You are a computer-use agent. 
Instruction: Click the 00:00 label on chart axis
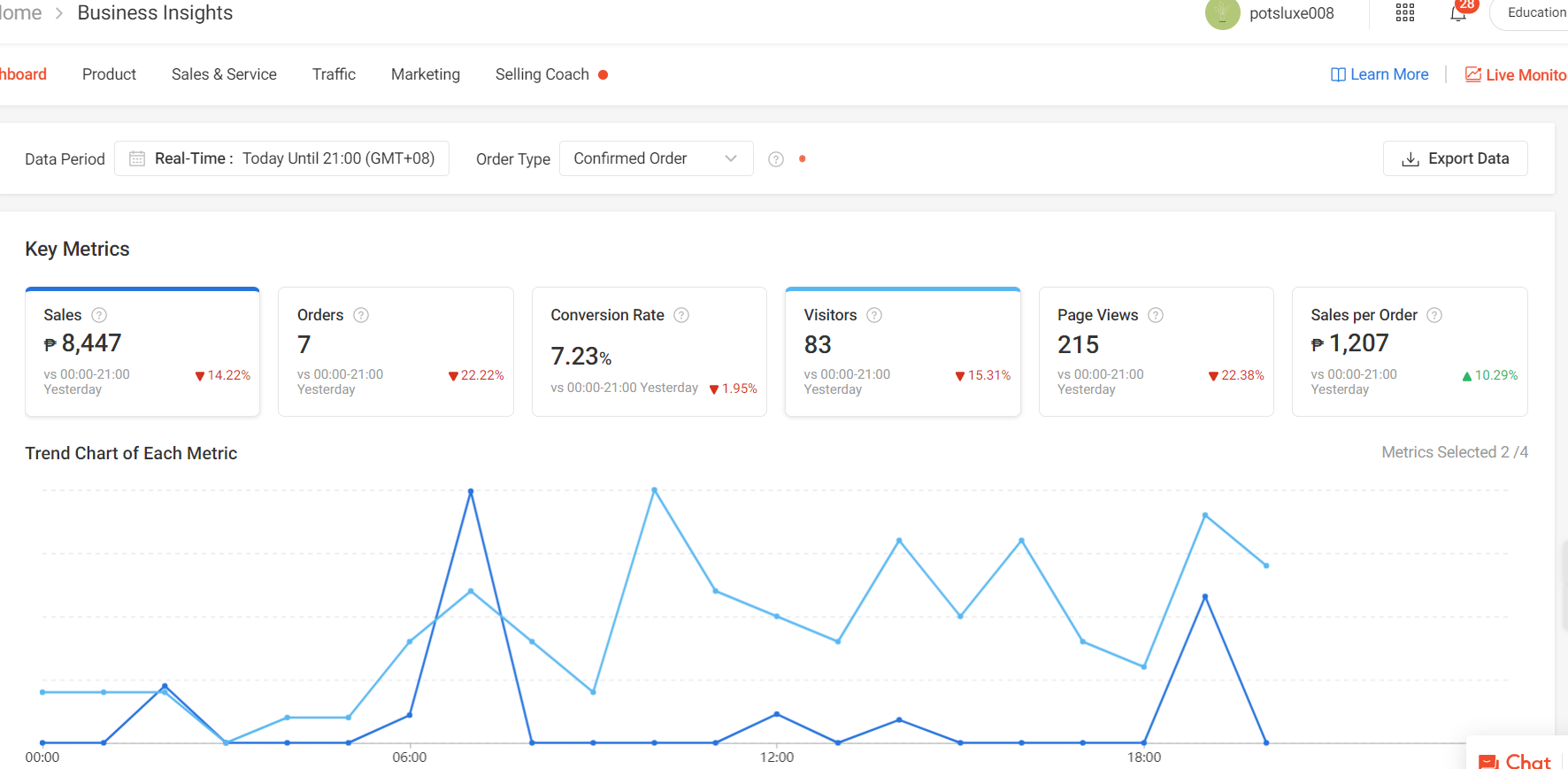tap(42, 757)
